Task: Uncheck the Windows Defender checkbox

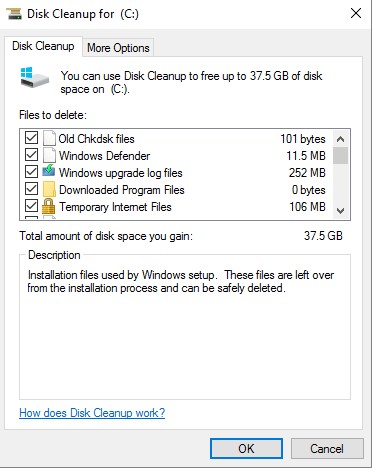Action: (x=31, y=155)
